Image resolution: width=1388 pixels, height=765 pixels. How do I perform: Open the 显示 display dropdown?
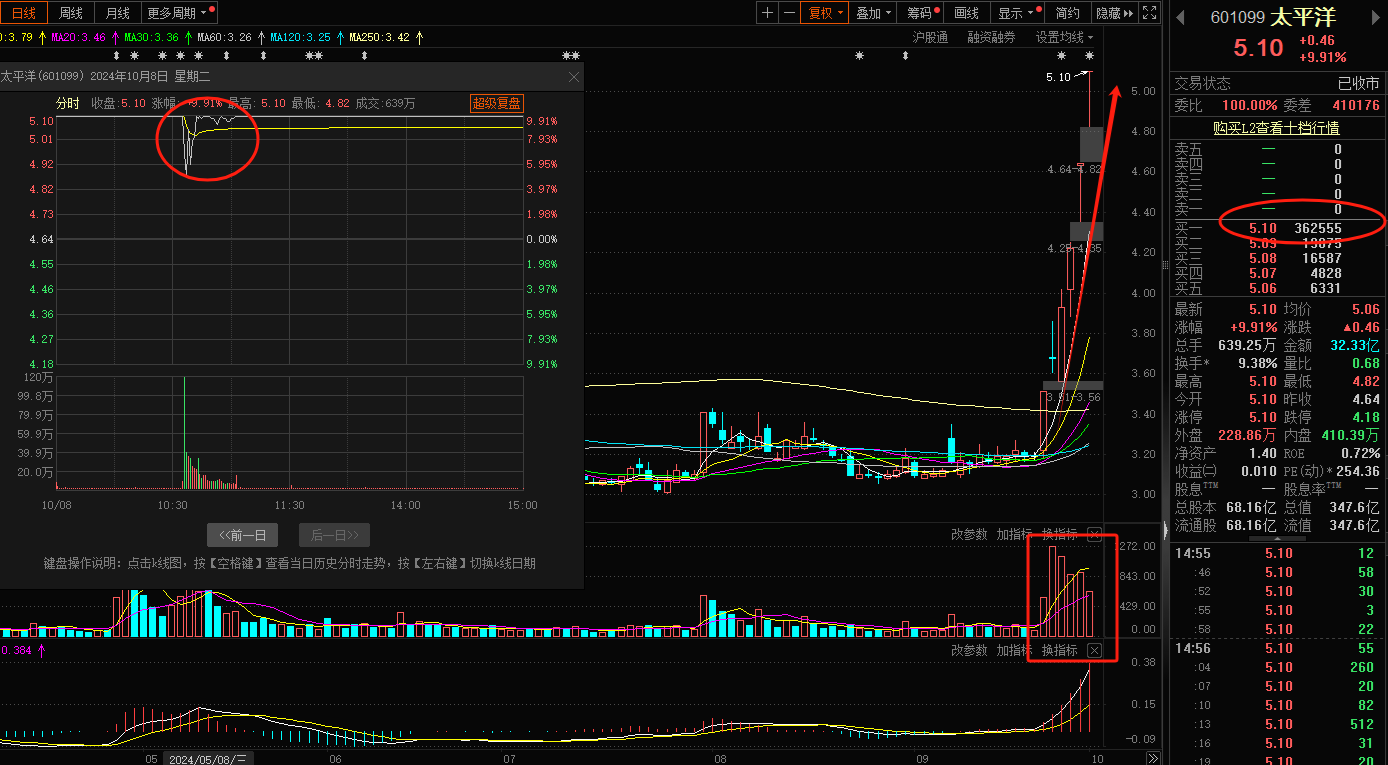1017,13
